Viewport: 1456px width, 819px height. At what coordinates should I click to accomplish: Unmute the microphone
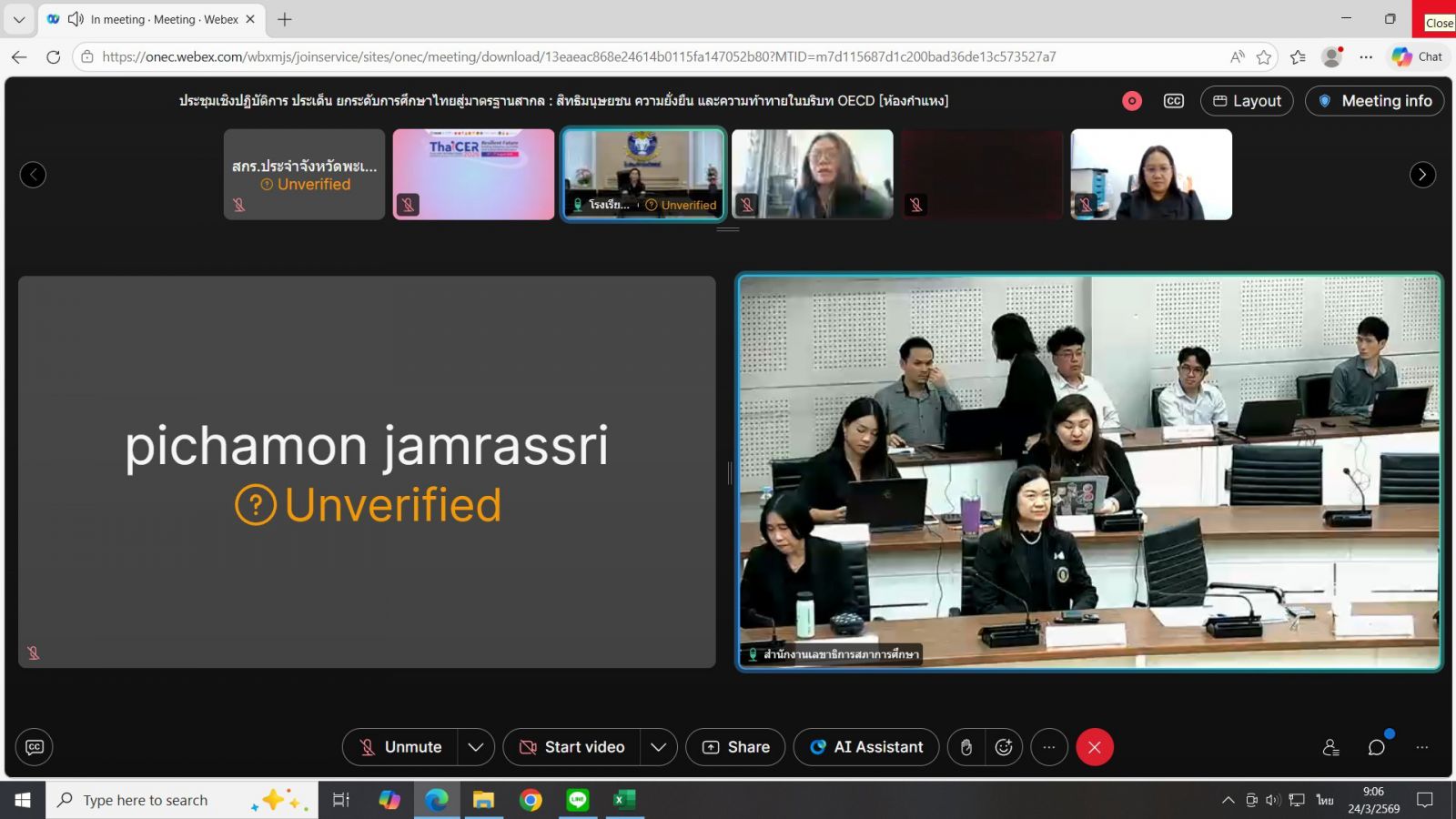(399, 747)
